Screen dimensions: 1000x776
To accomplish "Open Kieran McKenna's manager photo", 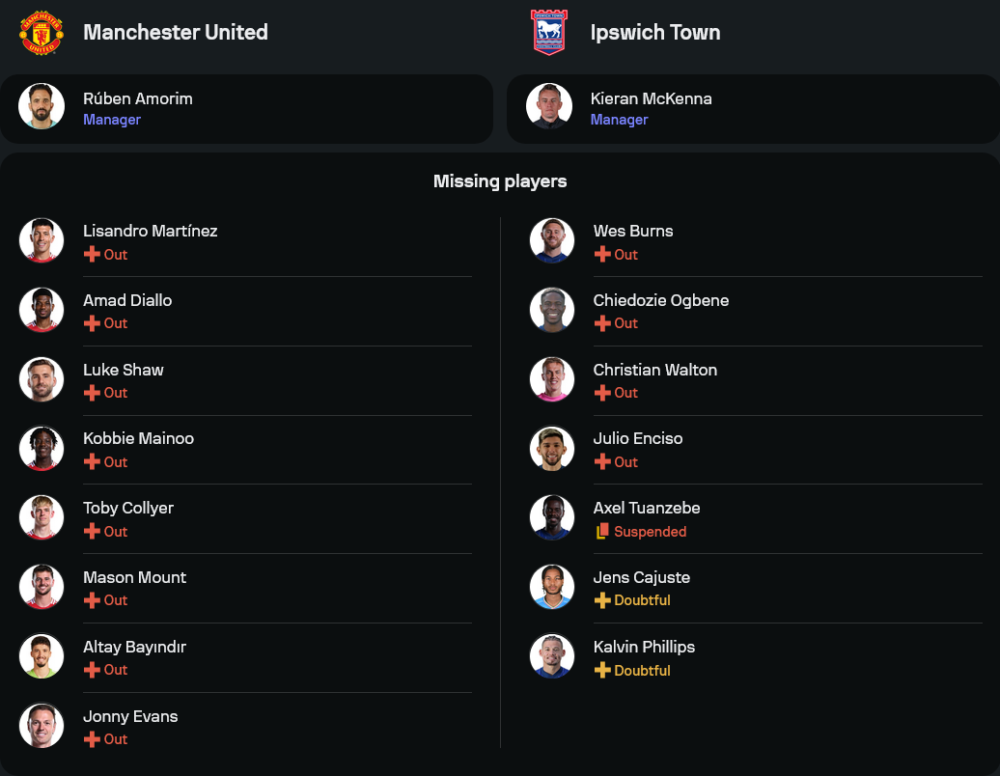I will (549, 107).
